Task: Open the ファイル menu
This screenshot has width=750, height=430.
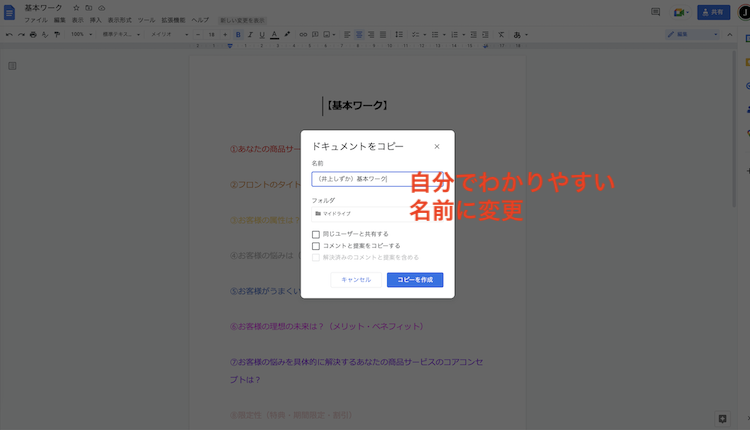Action: pyautogui.click(x=35, y=20)
